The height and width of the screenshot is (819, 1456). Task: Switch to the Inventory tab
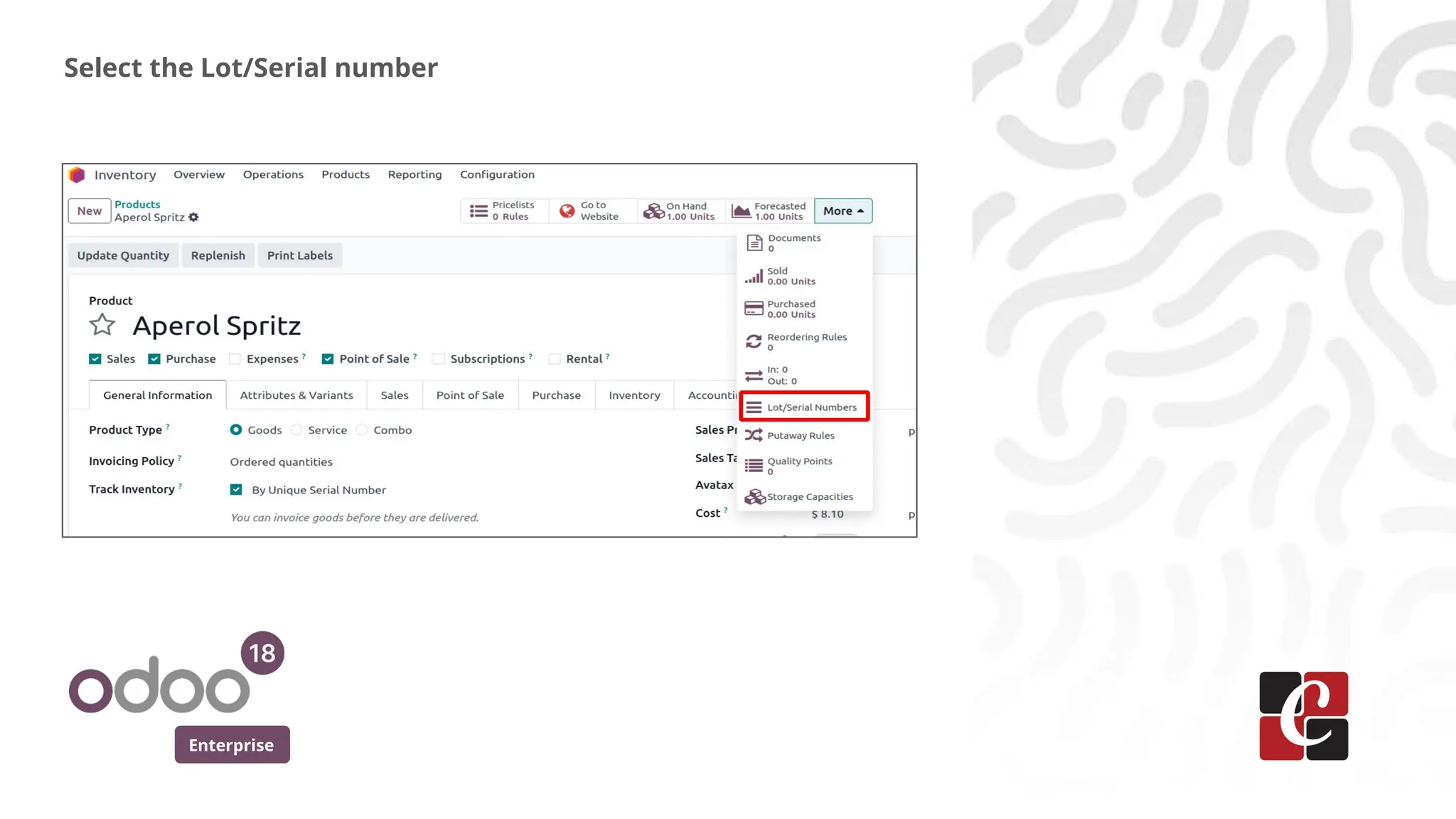(635, 395)
